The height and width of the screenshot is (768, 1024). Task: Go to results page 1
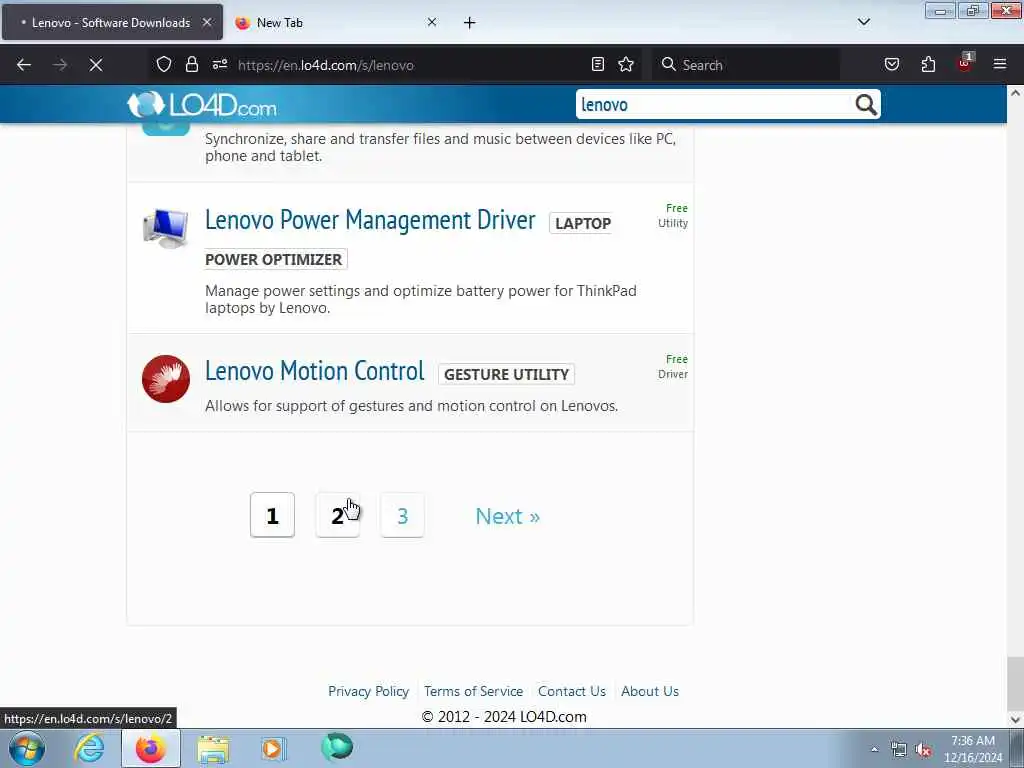pyautogui.click(x=272, y=515)
